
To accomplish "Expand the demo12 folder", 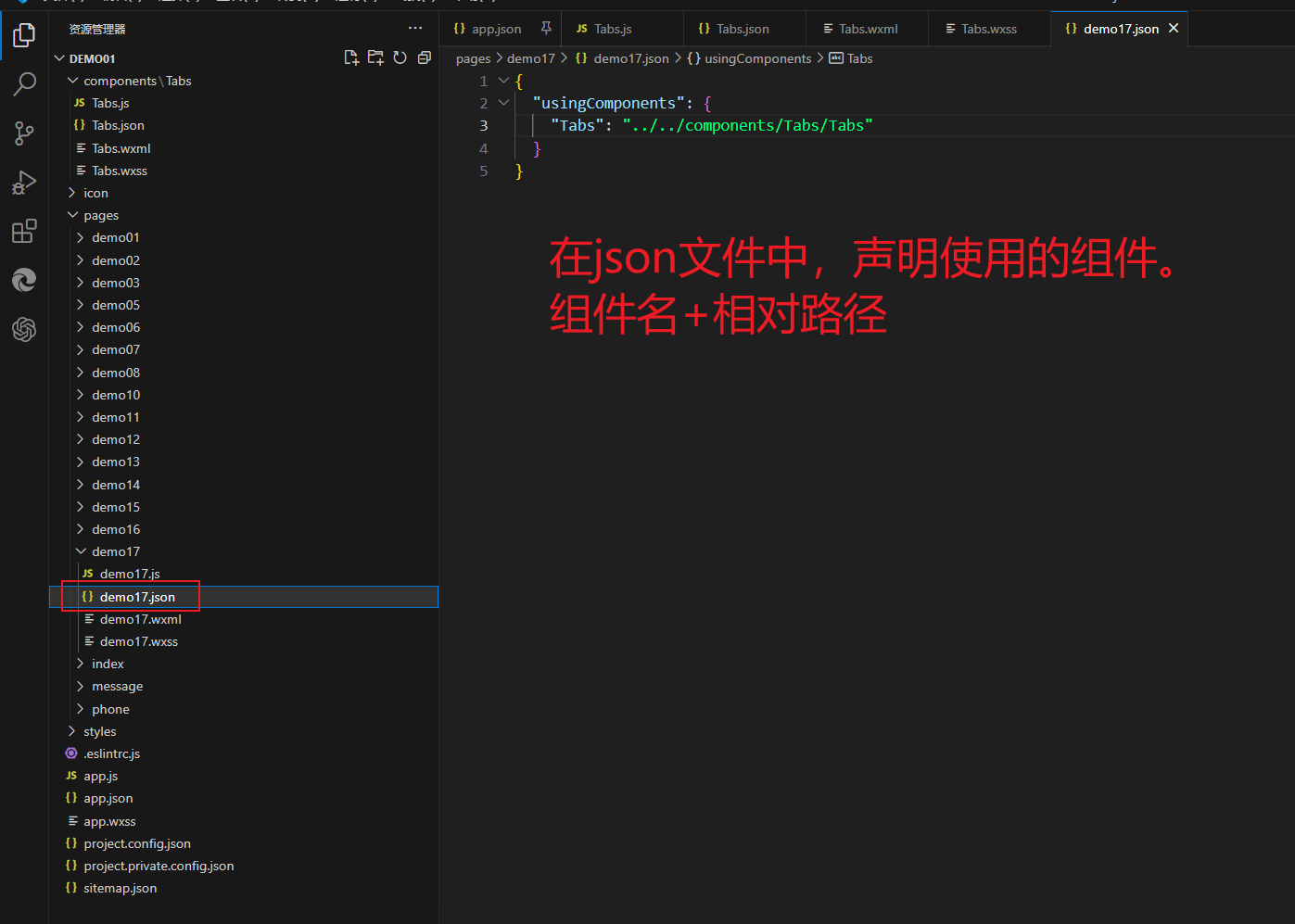I will [x=243, y=439].
